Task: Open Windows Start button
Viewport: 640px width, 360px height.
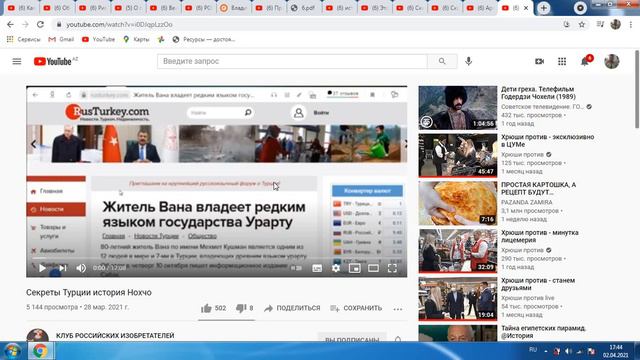Action: [12, 351]
